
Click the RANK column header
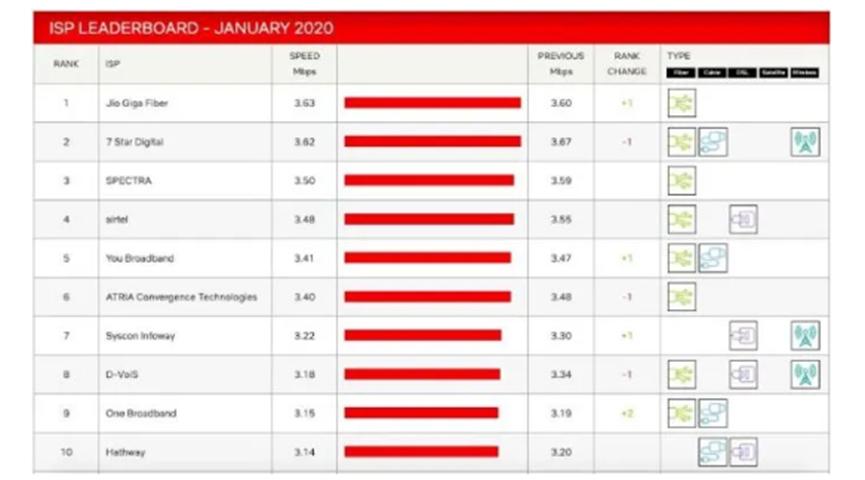pyautogui.click(x=66, y=64)
